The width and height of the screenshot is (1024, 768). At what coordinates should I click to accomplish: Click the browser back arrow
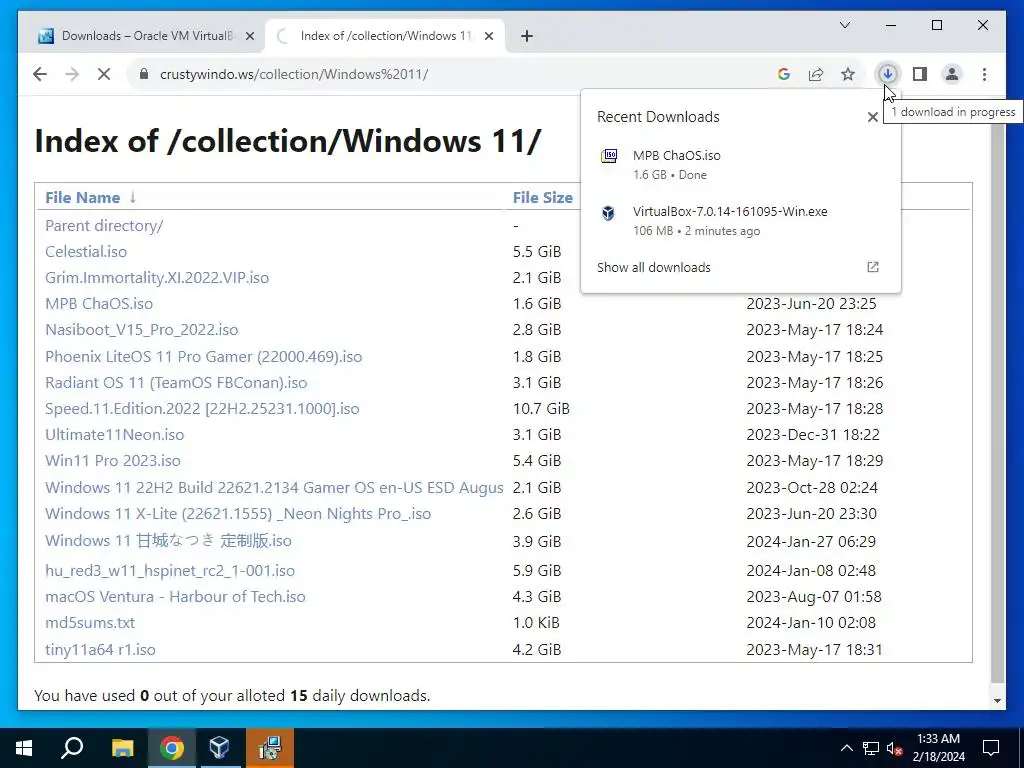pyautogui.click(x=40, y=74)
